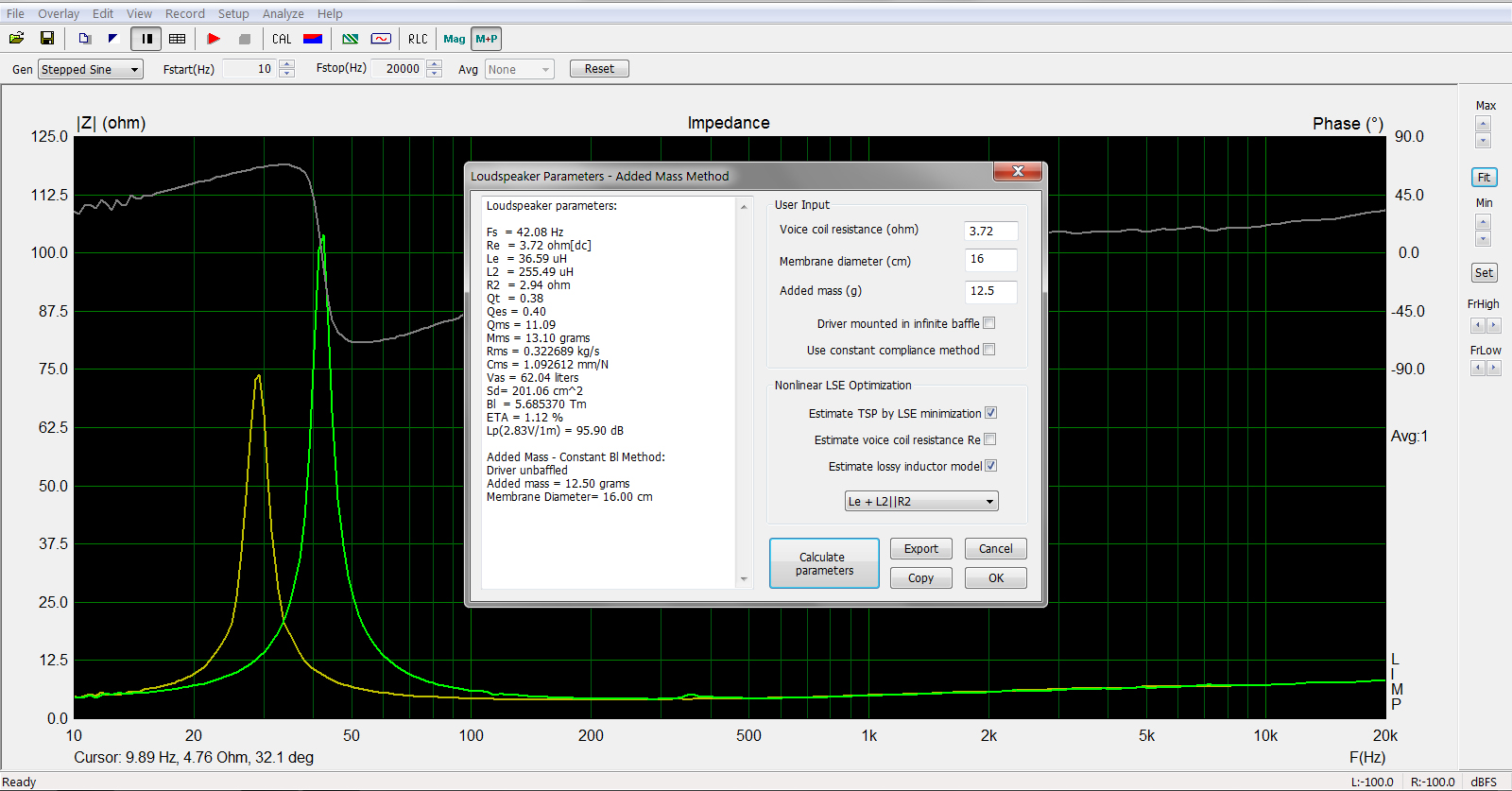Enable driver mounted in infinite baffle

pos(989,323)
